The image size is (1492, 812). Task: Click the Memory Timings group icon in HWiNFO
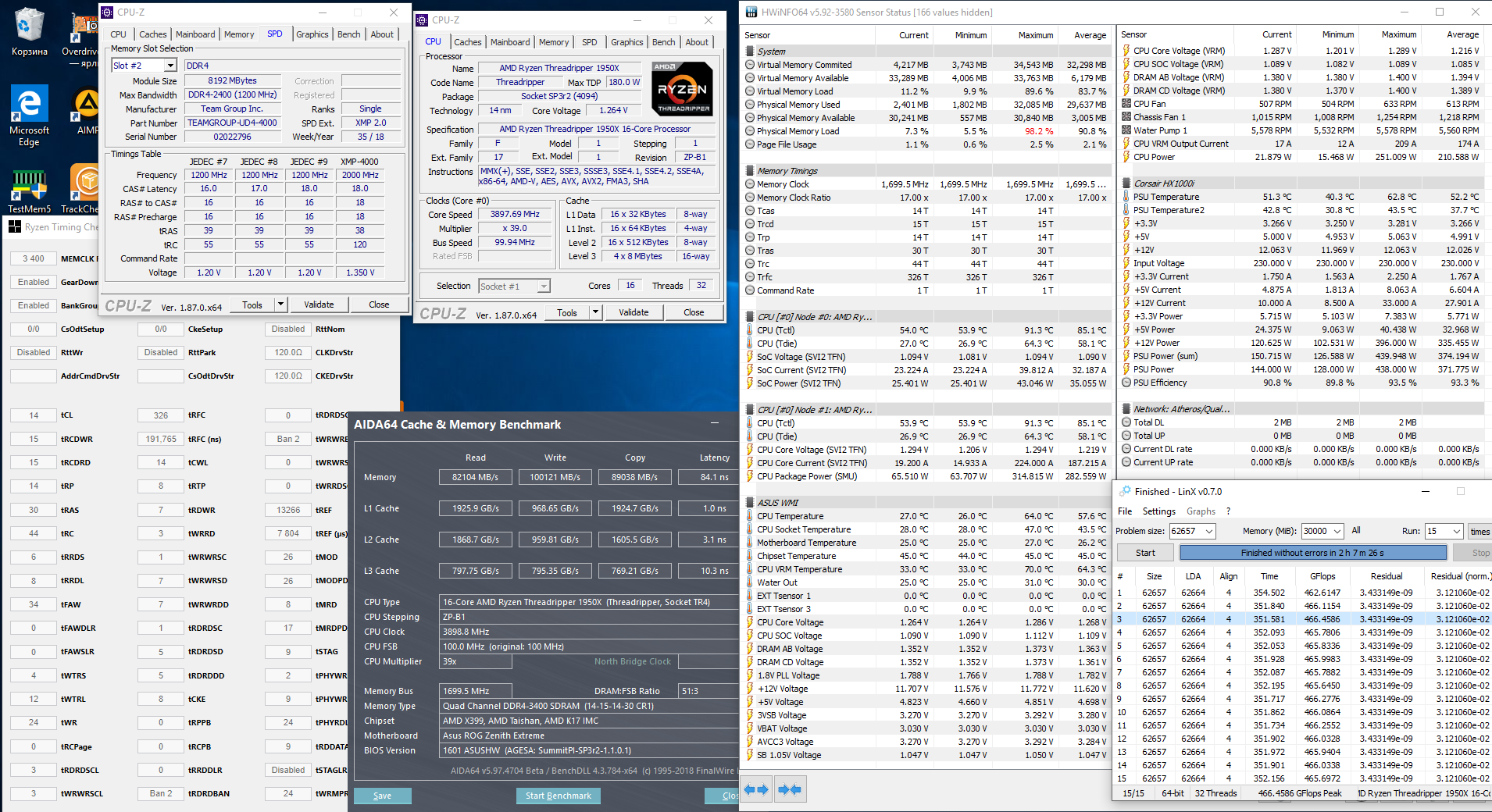click(x=750, y=170)
